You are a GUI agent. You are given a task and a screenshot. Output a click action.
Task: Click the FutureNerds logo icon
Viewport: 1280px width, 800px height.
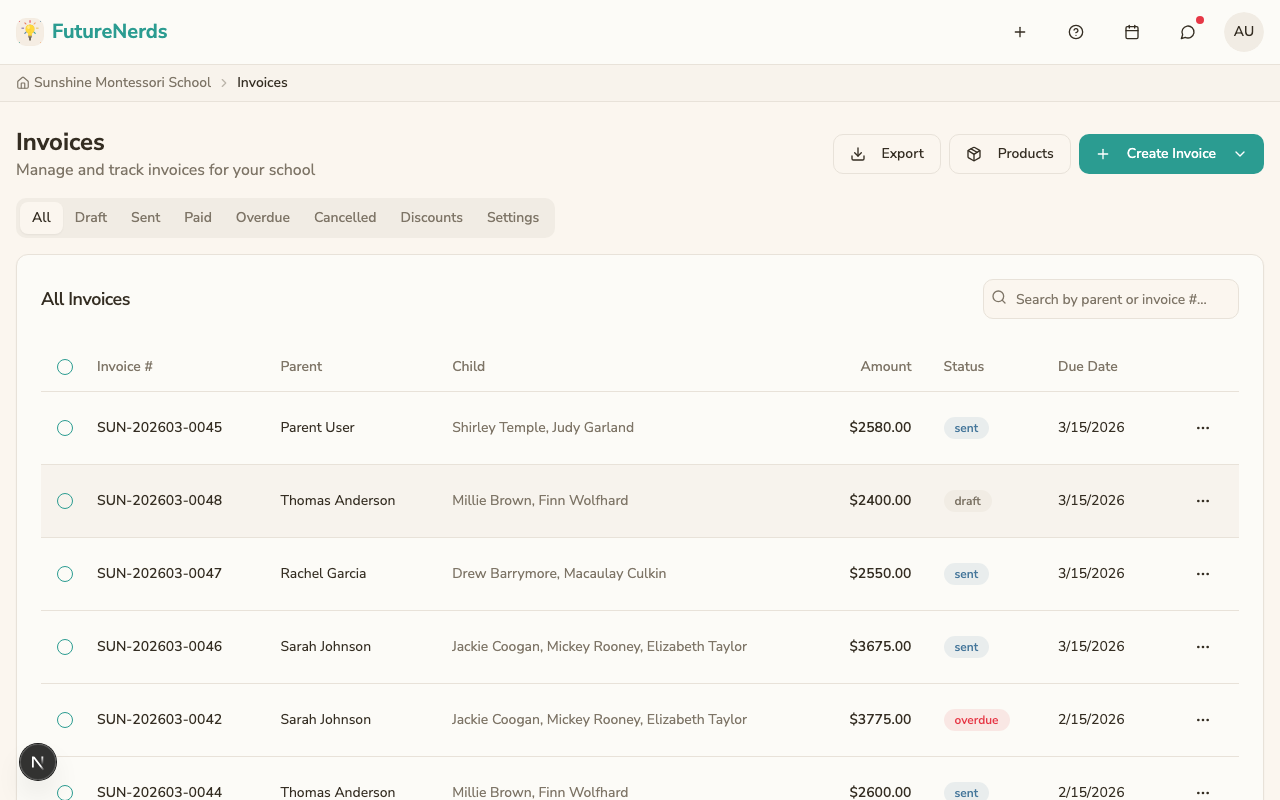pos(29,31)
